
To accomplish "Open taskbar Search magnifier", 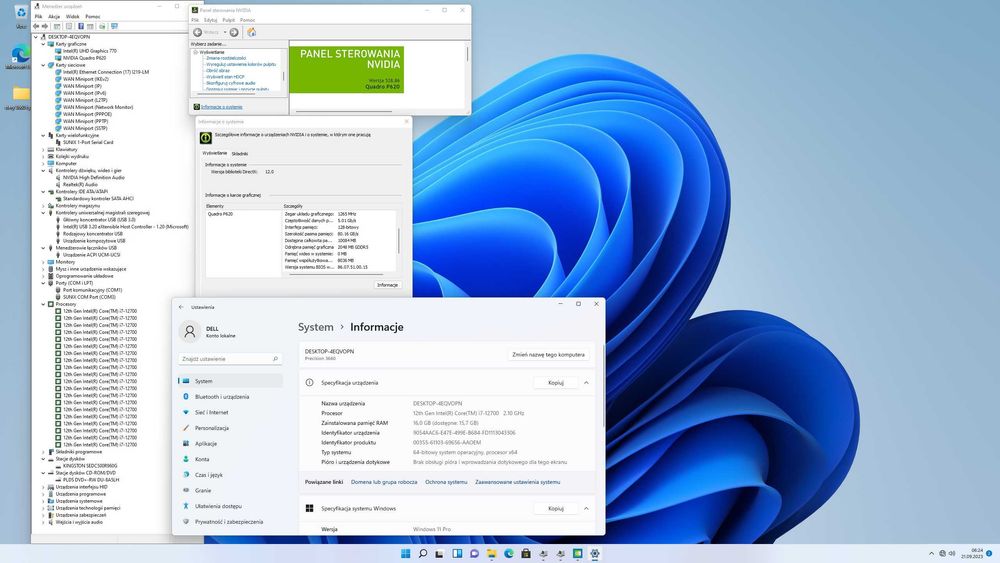I will 422,553.
